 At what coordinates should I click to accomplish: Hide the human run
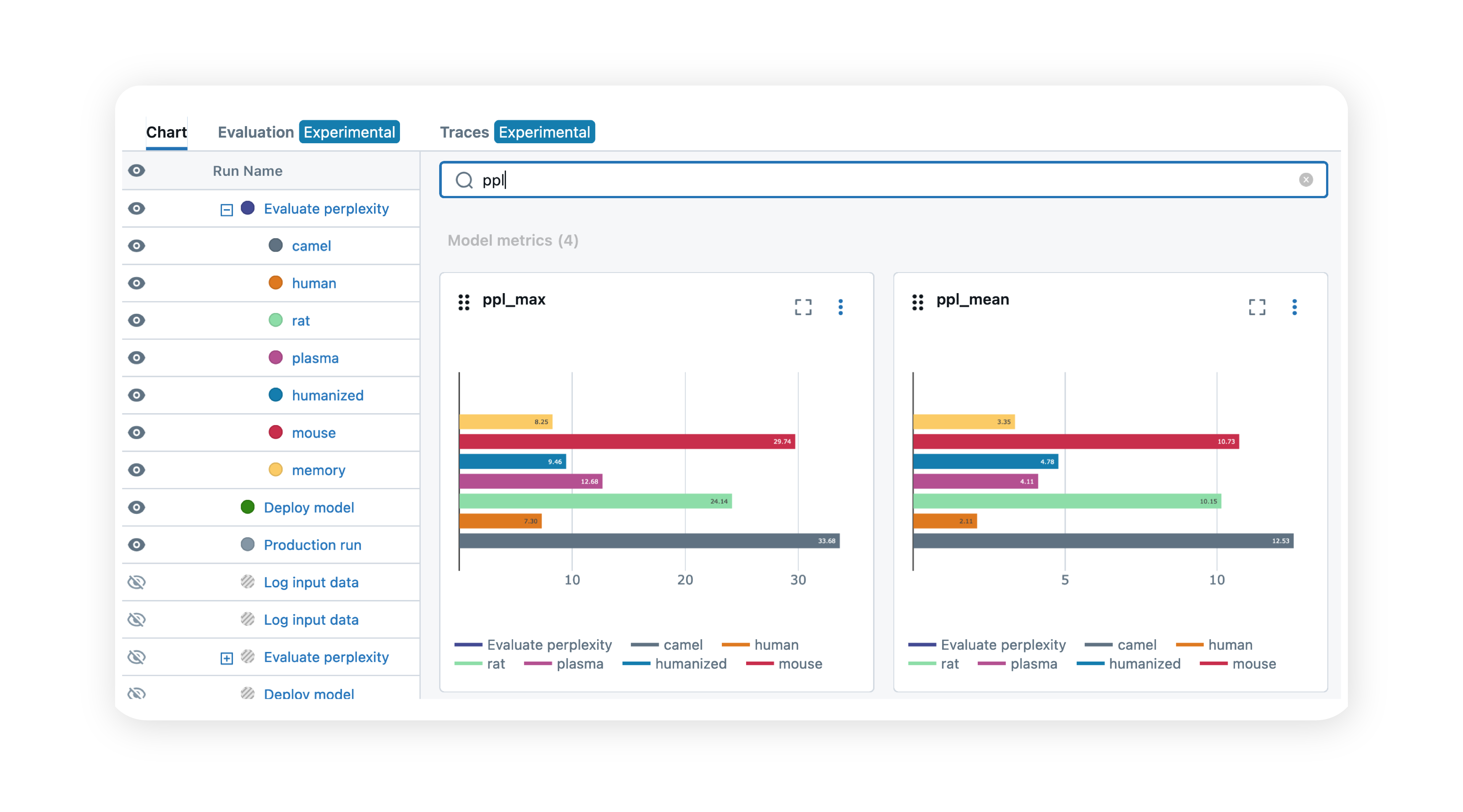click(x=136, y=283)
